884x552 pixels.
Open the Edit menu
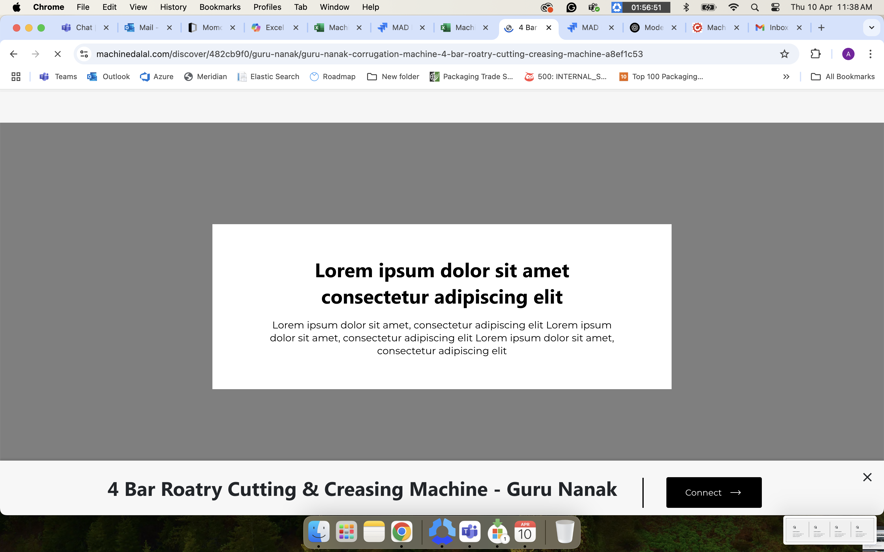coord(109,7)
